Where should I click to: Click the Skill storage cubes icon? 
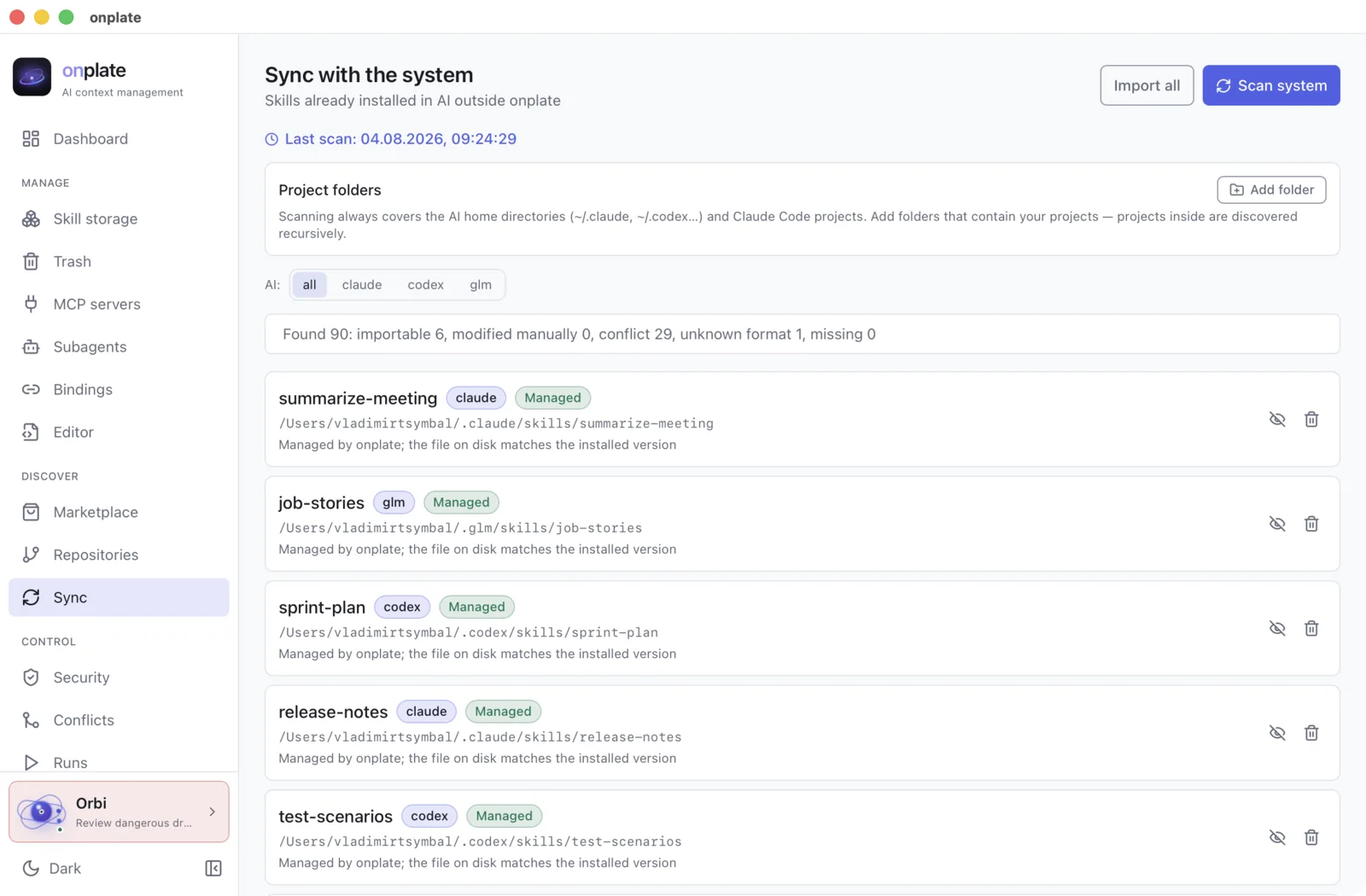tap(31, 219)
